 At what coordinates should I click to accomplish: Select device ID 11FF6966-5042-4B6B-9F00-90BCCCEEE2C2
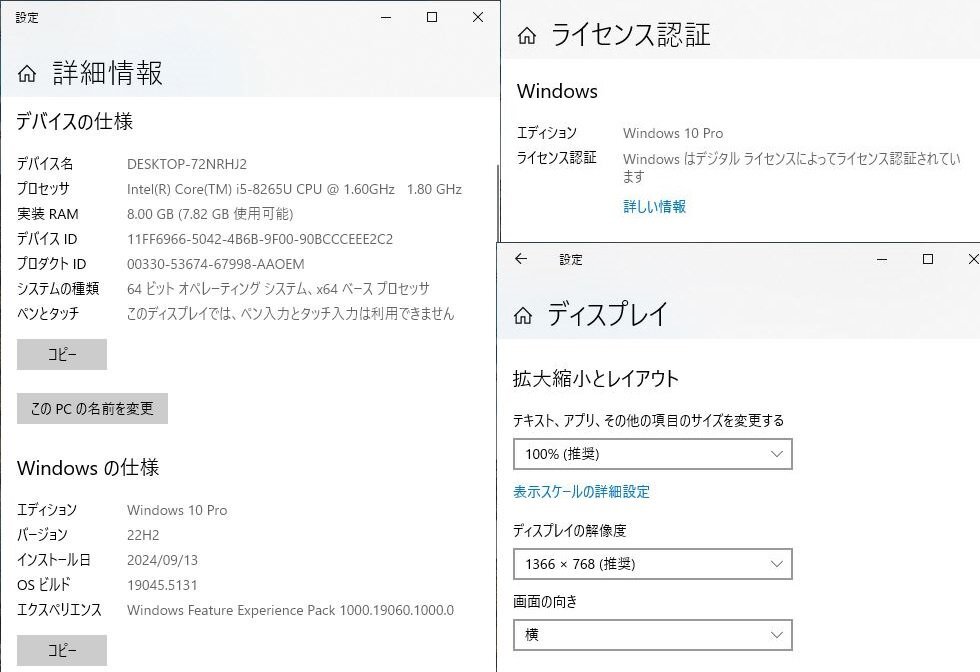260,239
